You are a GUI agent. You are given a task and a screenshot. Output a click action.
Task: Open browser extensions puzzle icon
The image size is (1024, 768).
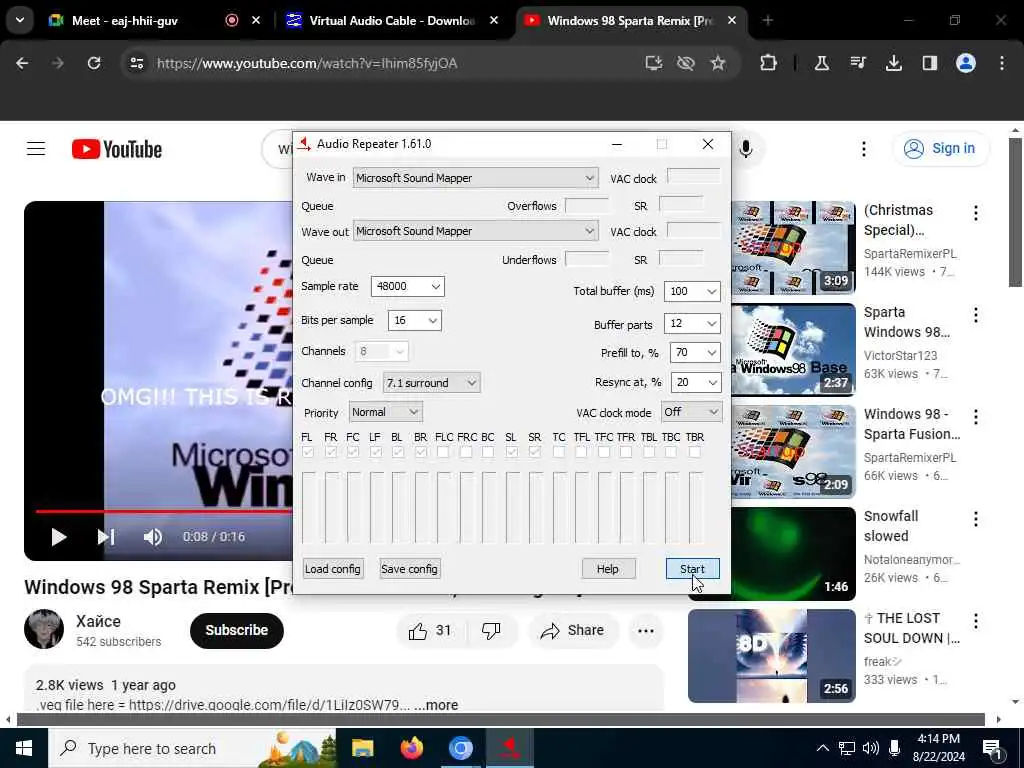pos(769,63)
